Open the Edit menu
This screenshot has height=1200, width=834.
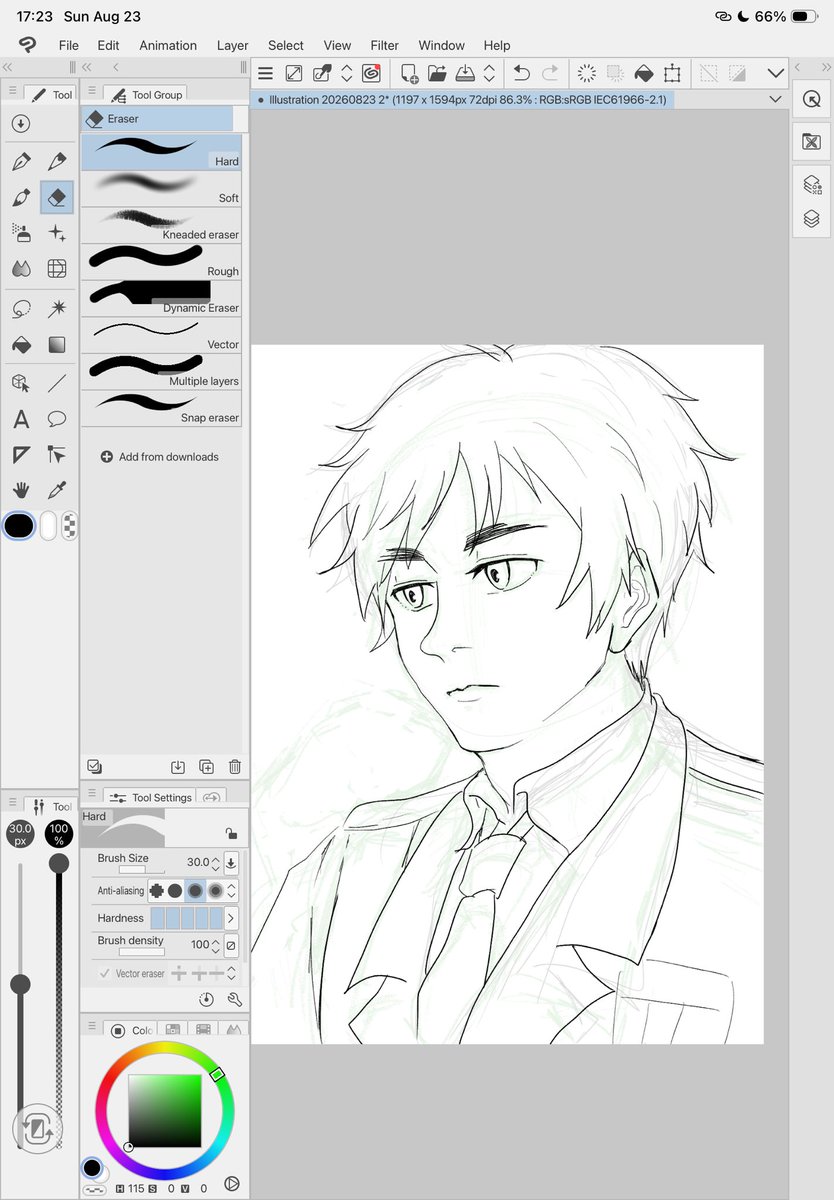108,45
